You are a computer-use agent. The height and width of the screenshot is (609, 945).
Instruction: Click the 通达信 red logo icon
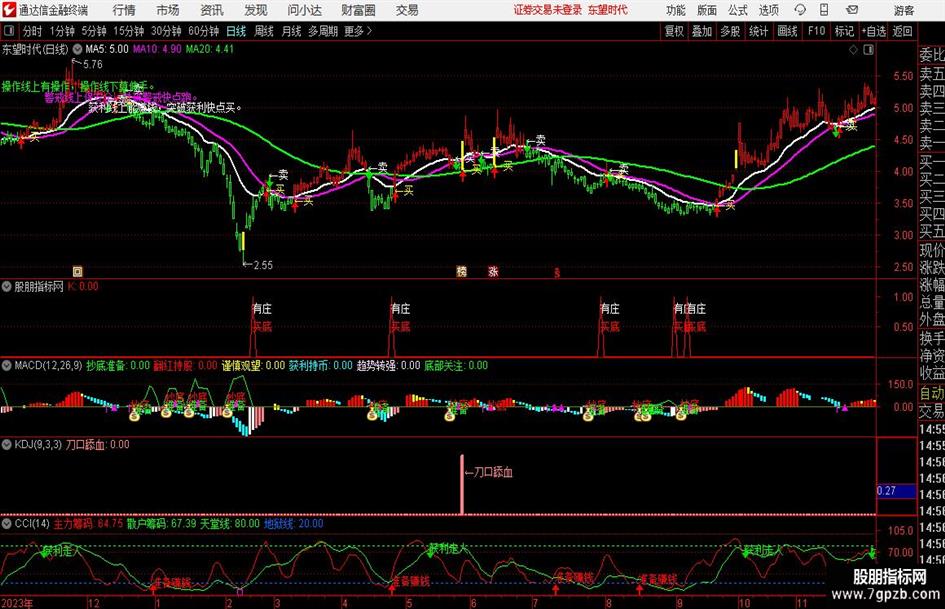click(x=9, y=10)
